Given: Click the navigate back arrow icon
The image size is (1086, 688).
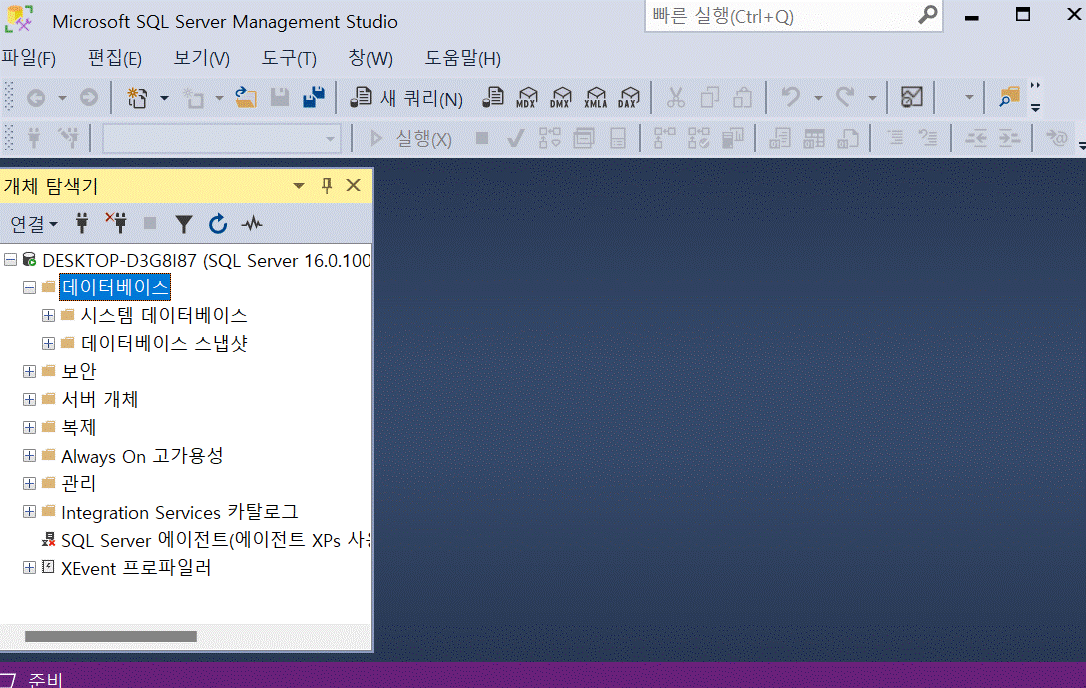Looking at the screenshot, I should (x=36, y=98).
